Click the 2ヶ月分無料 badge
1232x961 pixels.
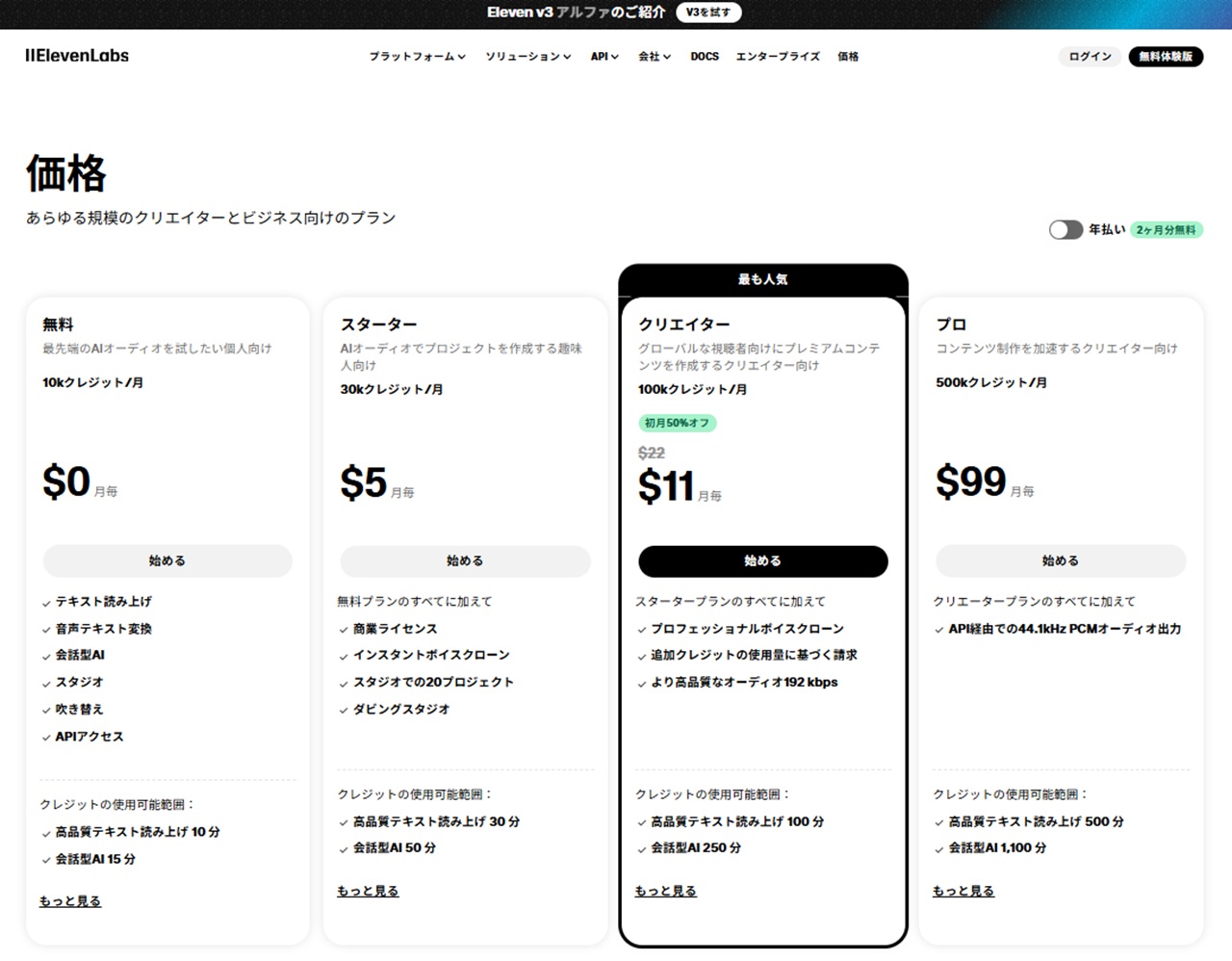click(1167, 230)
